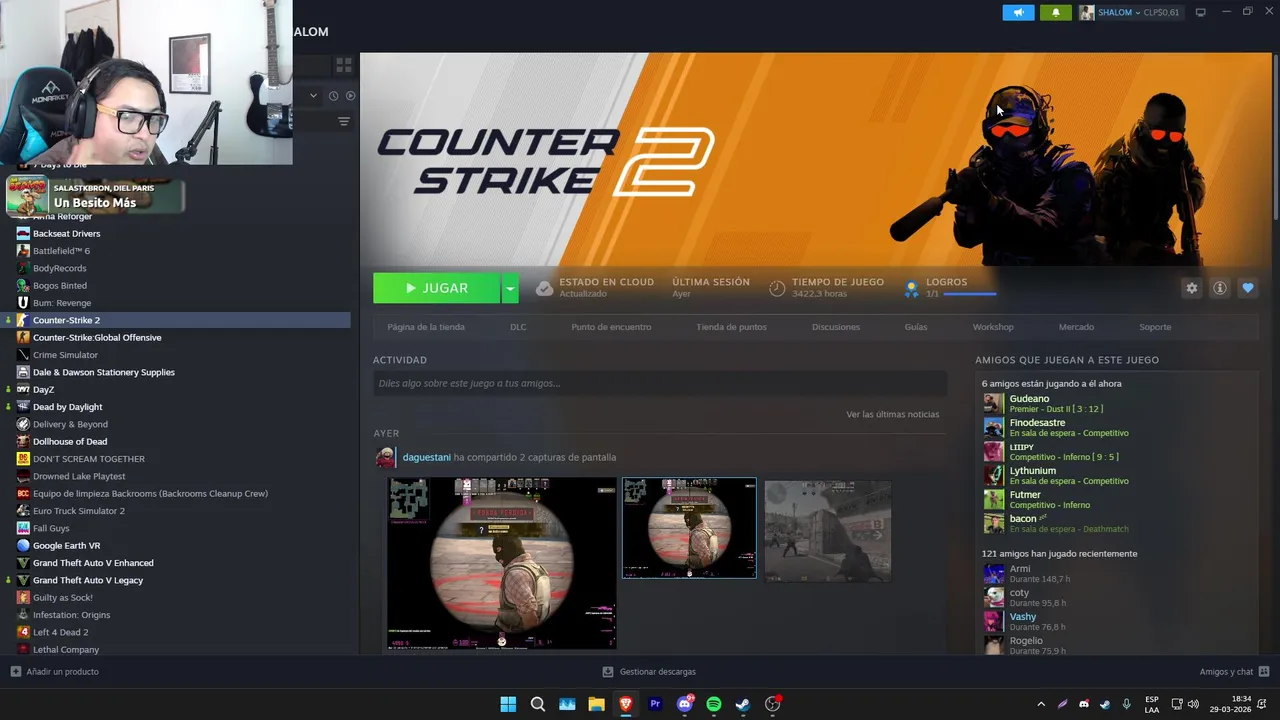Screen dimensions: 1280x720
Task: Open dropdown arrow next to JUGAR
Action: (510, 288)
